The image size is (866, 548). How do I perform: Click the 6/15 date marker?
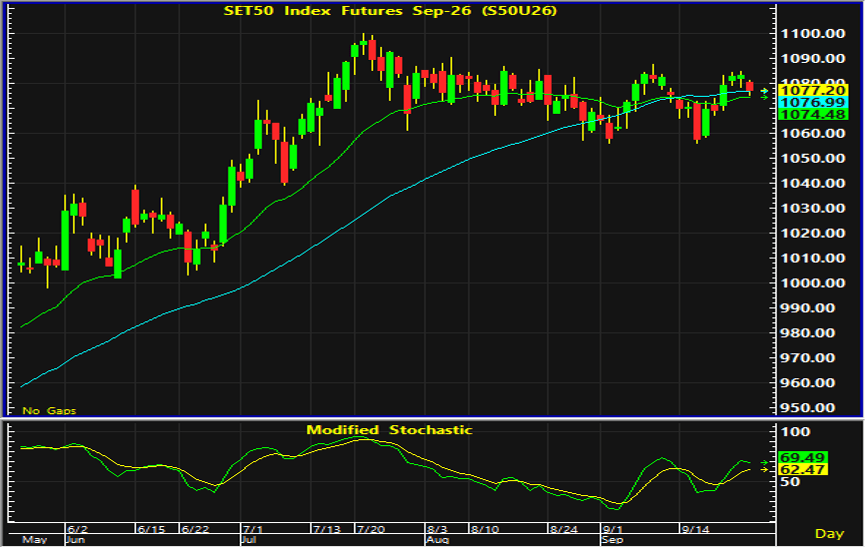pos(151,529)
